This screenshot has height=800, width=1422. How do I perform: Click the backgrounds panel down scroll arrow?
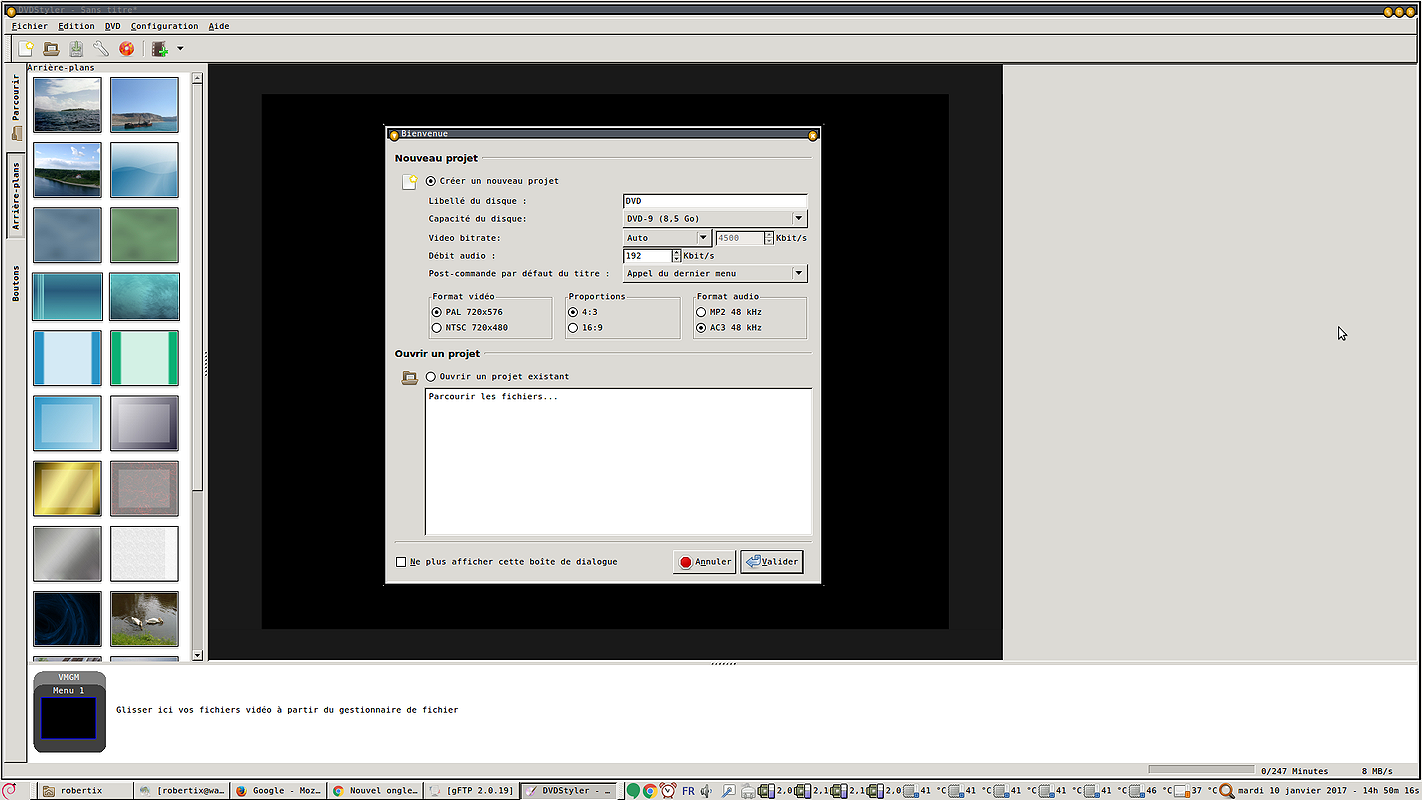pyautogui.click(x=197, y=655)
